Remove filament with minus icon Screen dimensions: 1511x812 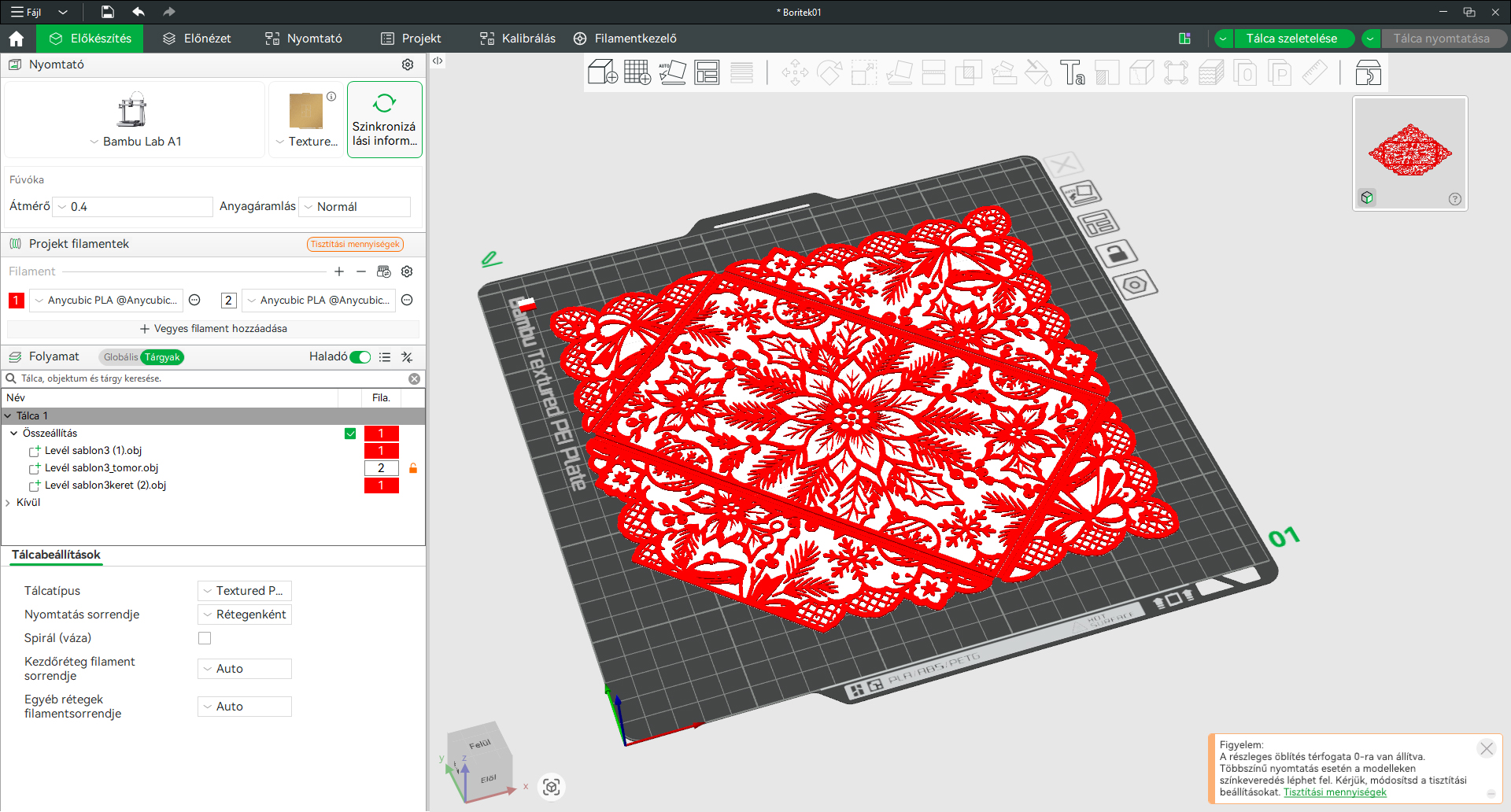(361, 271)
